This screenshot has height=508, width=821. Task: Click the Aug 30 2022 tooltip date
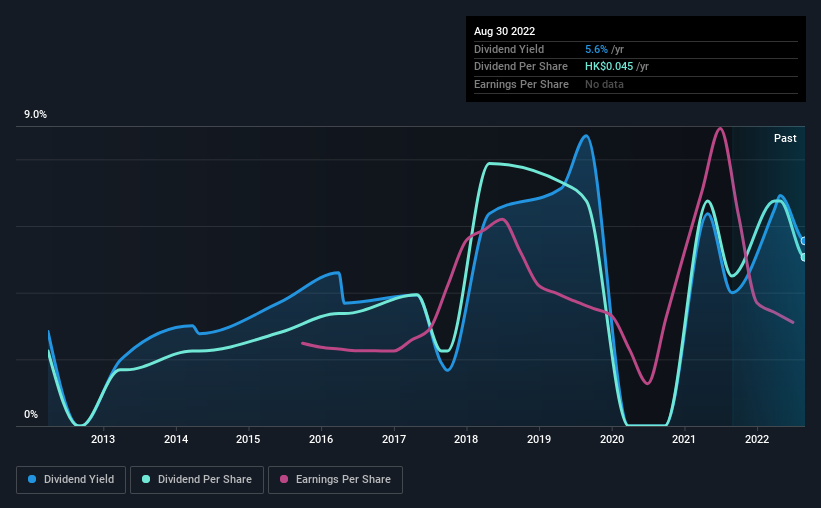tap(504, 31)
